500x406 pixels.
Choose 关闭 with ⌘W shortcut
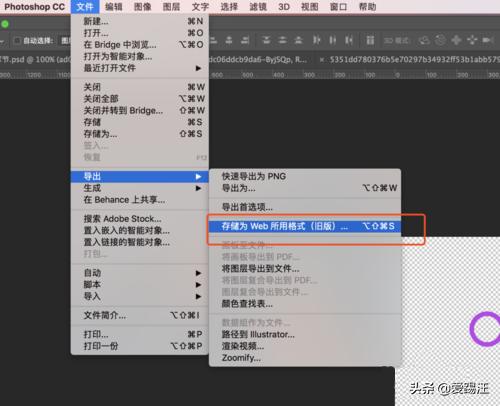point(140,87)
